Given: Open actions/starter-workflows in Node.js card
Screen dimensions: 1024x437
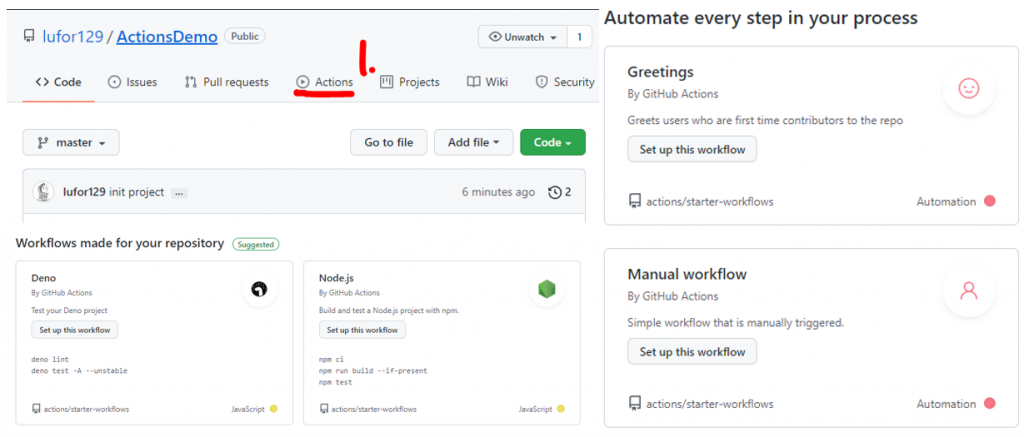Looking at the screenshot, I should (374, 410).
